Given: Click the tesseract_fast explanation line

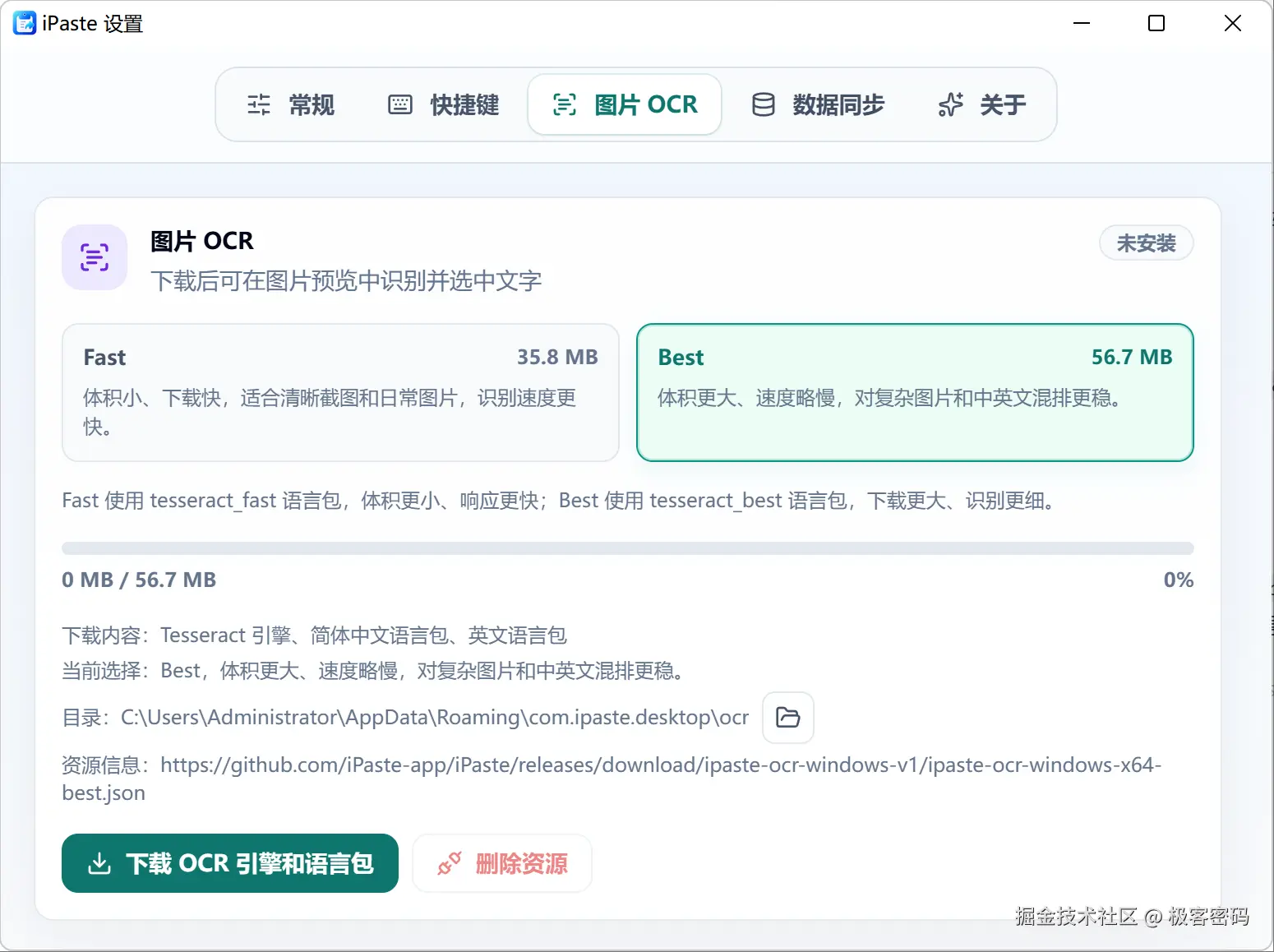Looking at the screenshot, I should coord(559,501).
